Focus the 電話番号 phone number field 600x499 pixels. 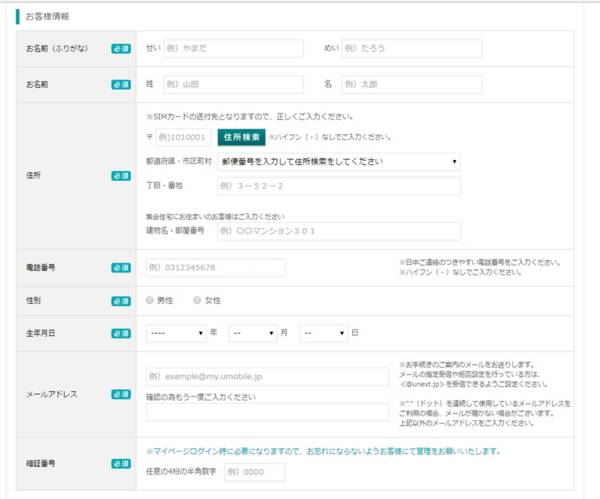[x=216, y=268]
